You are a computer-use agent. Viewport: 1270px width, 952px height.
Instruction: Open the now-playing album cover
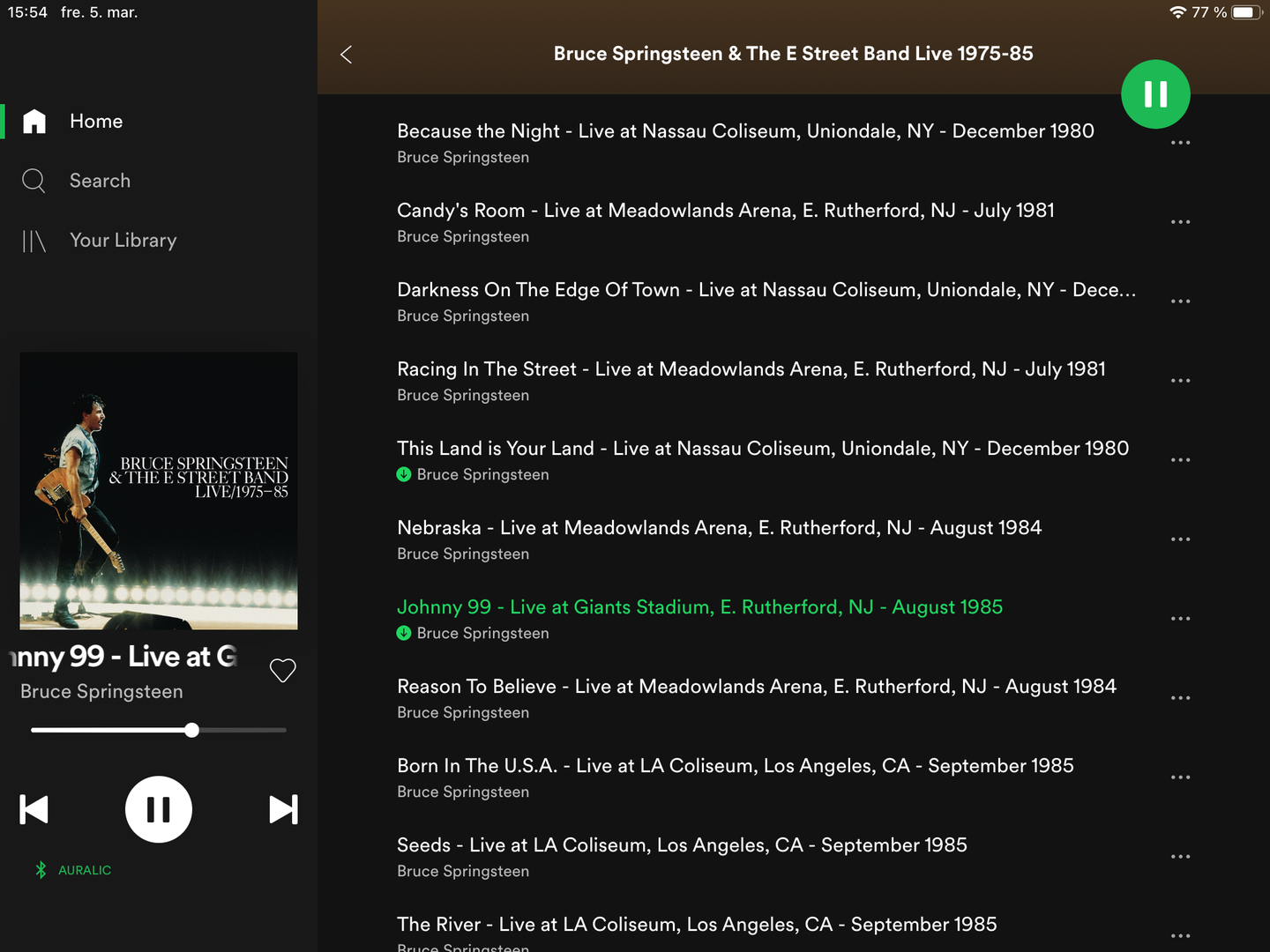click(x=159, y=491)
